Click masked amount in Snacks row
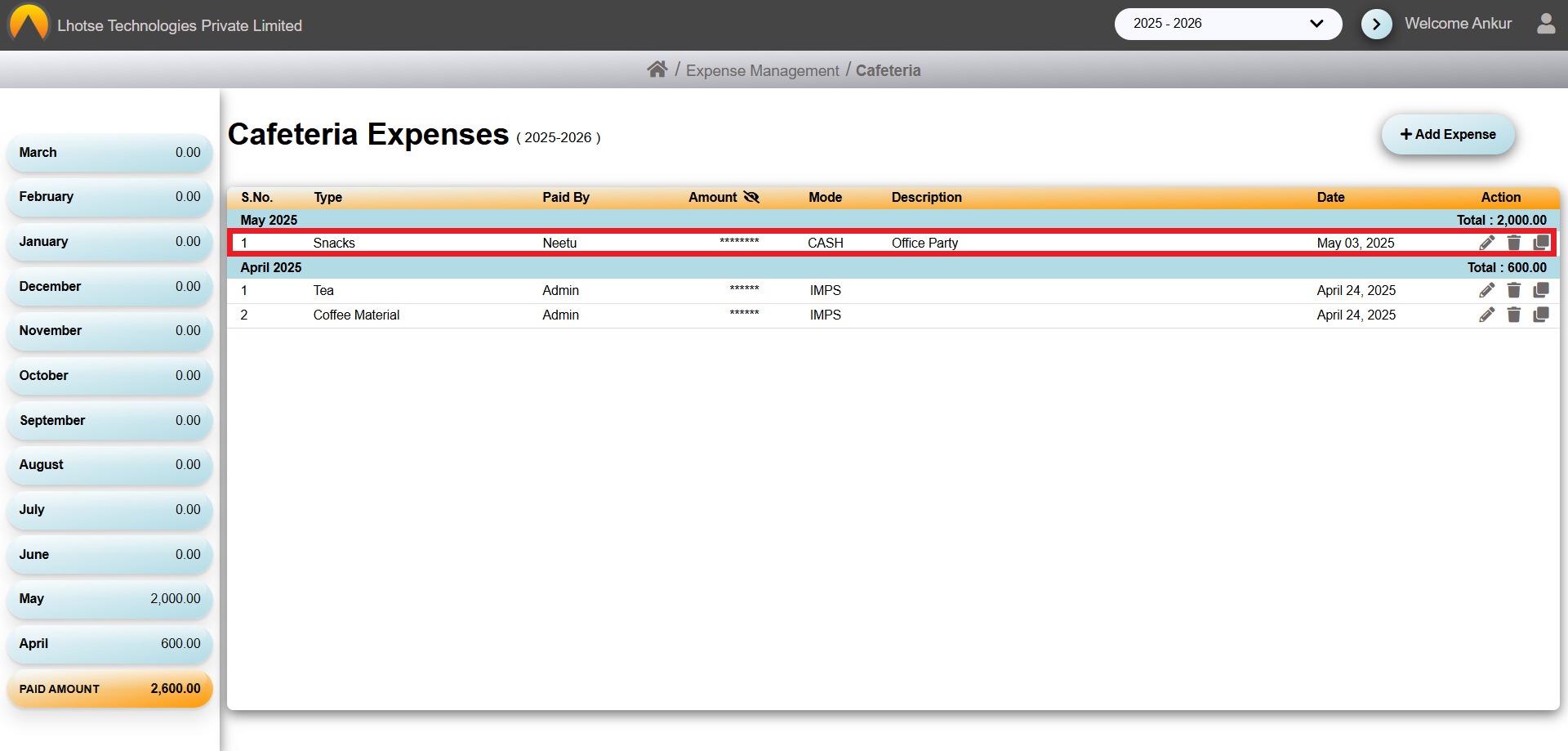Image resolution: width=1568 pixels, height=751 pixels. click(739, 241)
